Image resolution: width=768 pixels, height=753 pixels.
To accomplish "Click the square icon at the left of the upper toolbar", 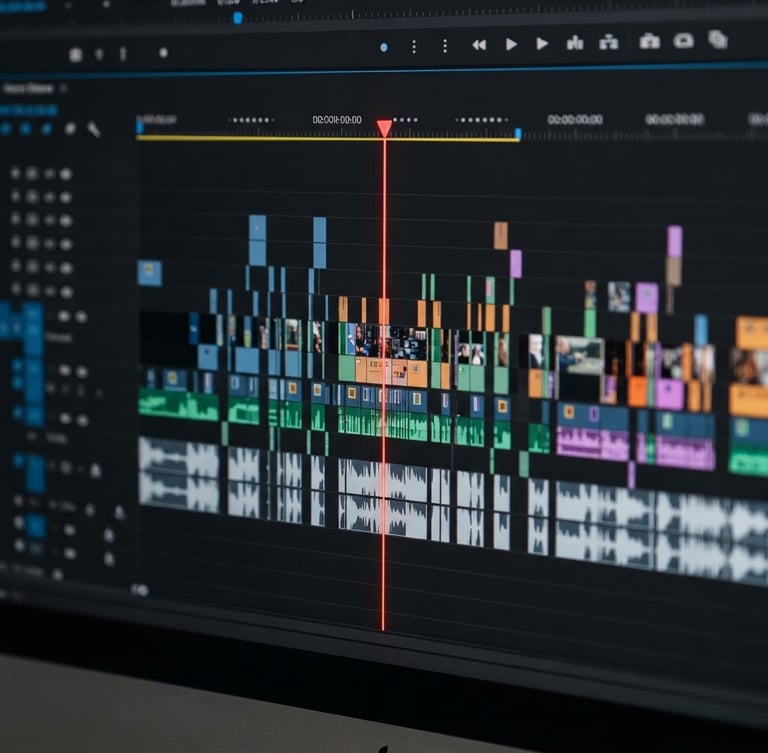I will (x=75, y=54).
